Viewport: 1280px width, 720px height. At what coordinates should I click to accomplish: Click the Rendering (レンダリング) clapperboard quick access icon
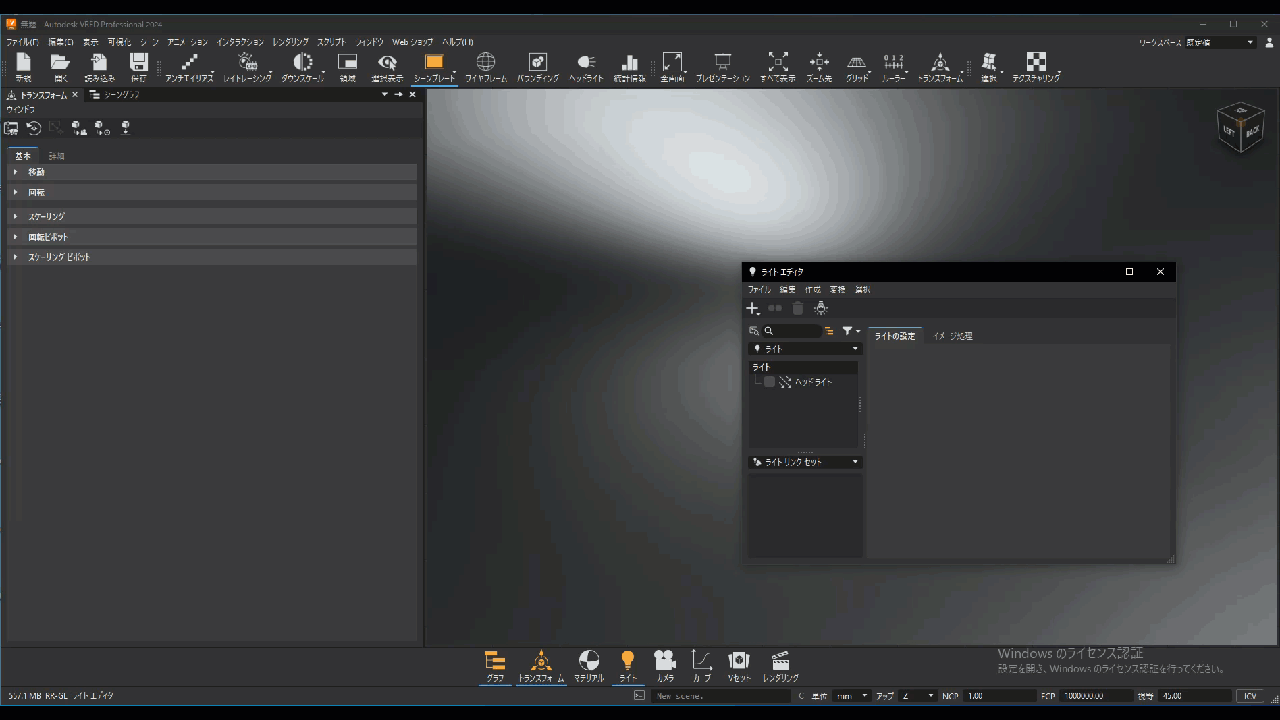[x=781, y=666]
